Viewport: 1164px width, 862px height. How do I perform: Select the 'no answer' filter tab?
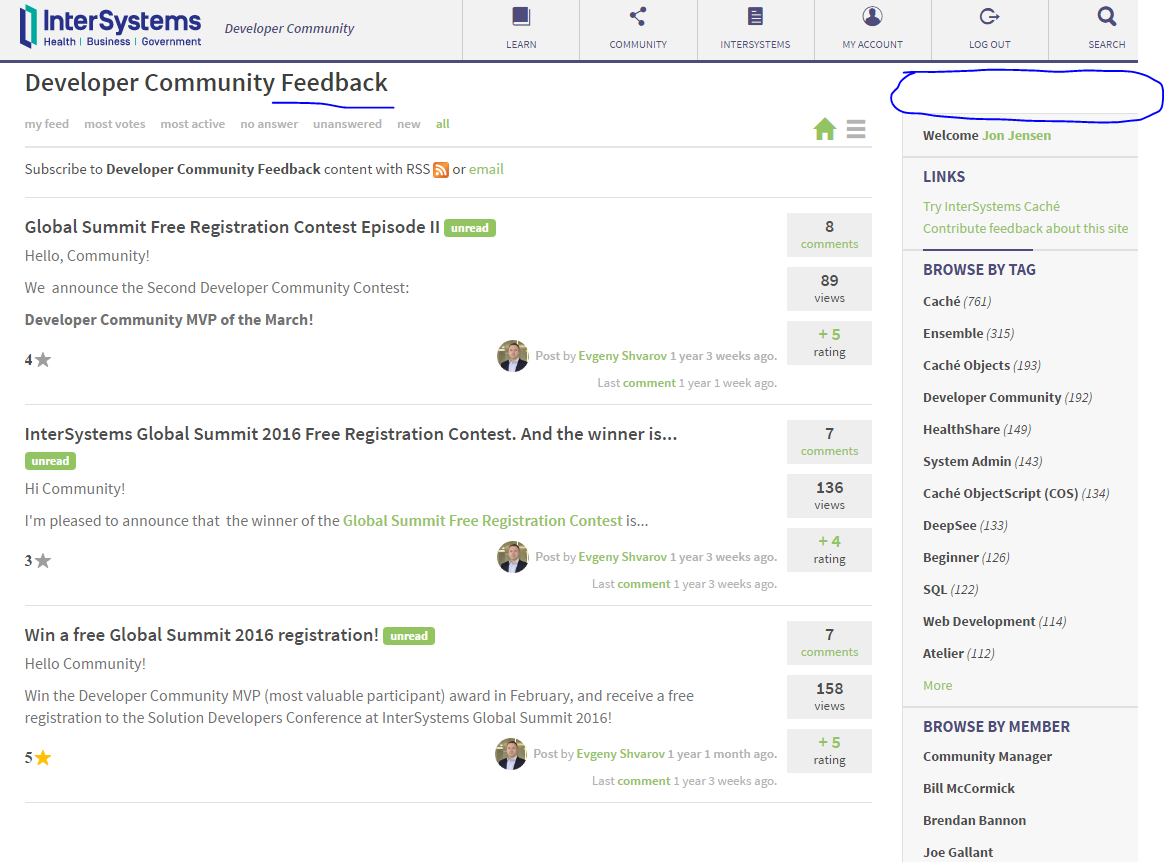point(269,124)
